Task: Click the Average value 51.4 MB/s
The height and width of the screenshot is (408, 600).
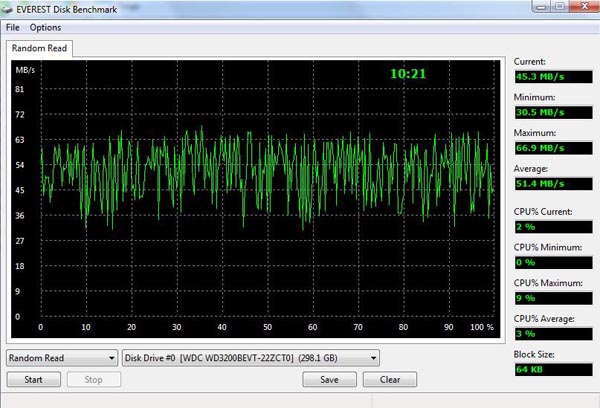Action: pyautogui.click(x=554, y=184)
